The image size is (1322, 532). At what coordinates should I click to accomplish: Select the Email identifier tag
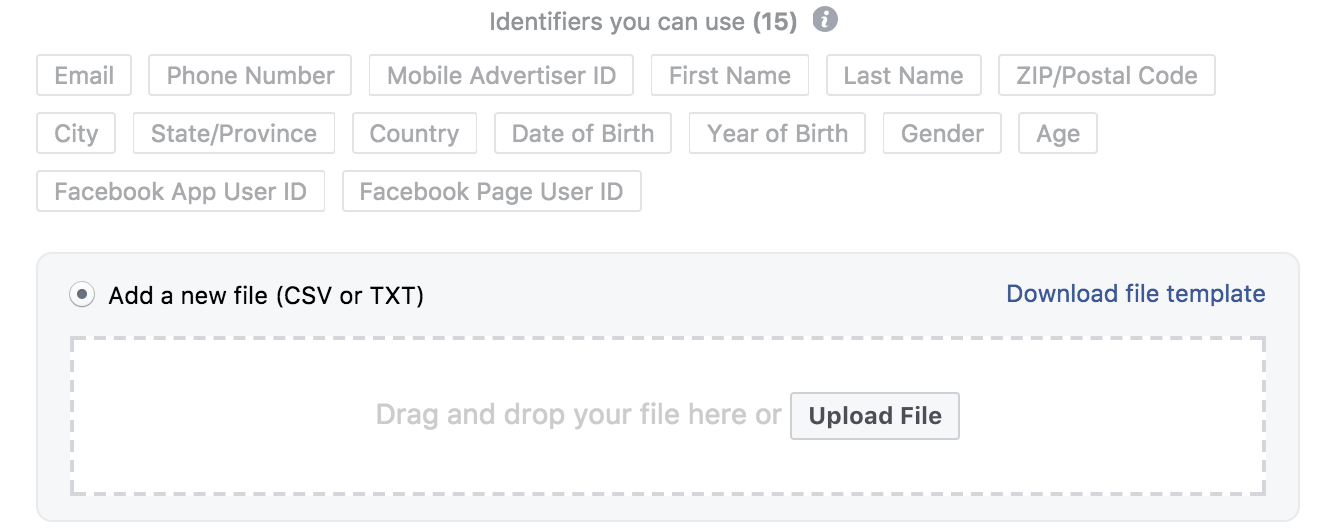click(x=84, y=75)
